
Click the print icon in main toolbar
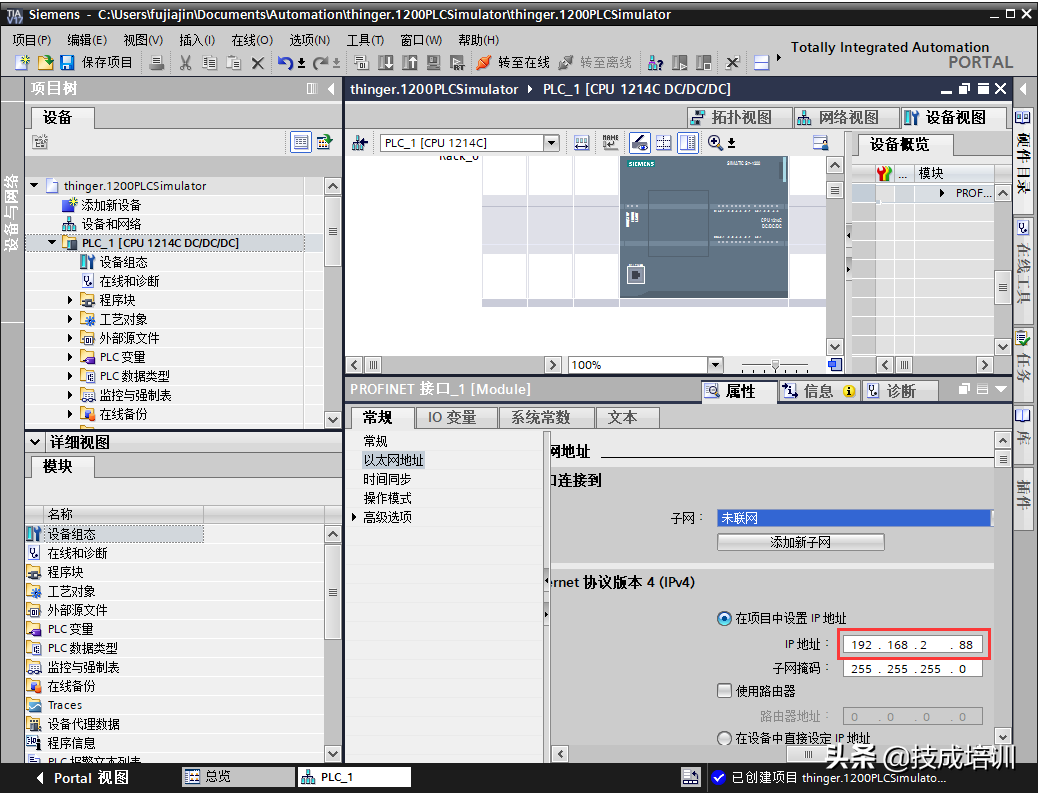point(157,62)
